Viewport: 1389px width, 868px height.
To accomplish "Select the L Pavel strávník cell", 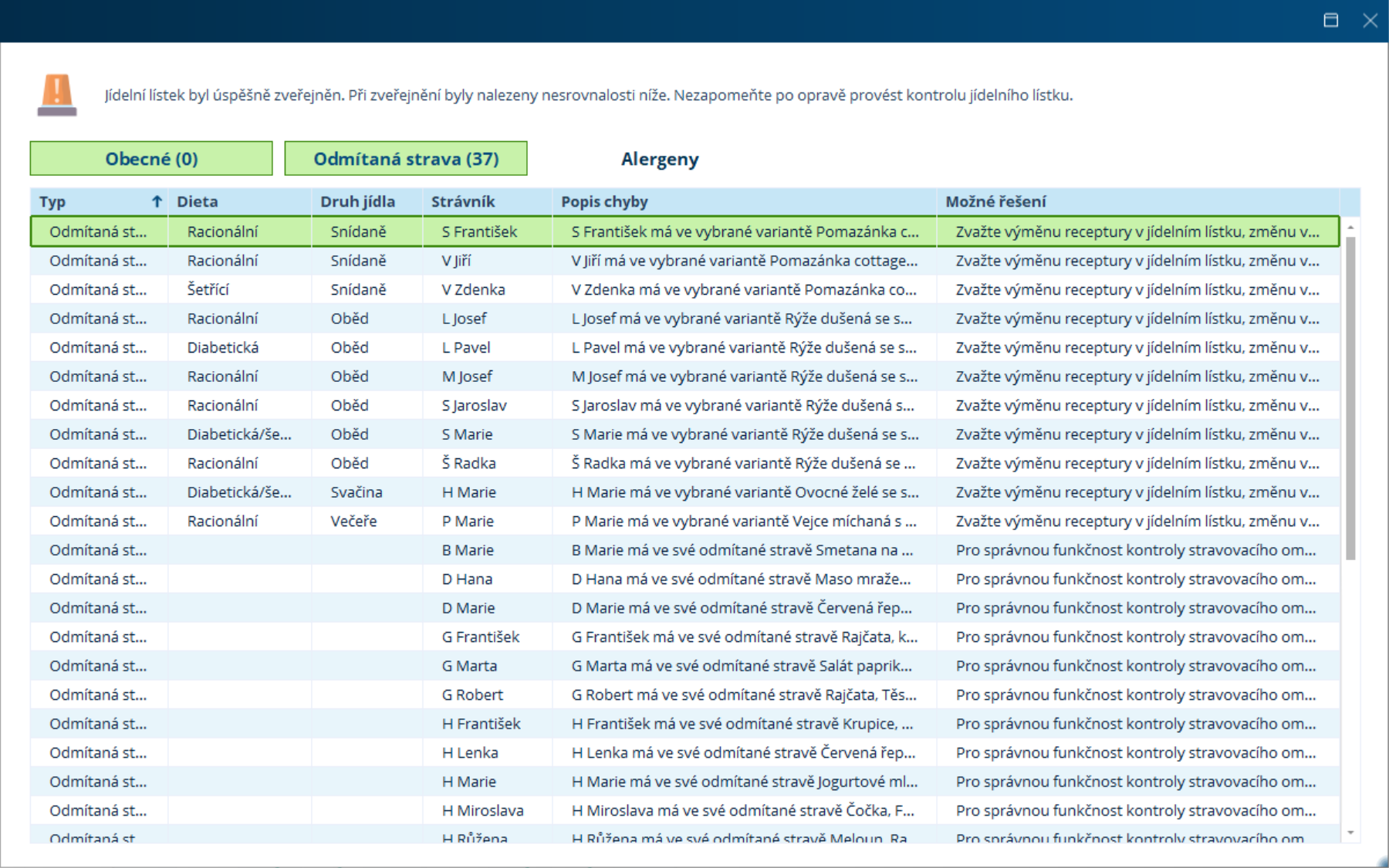I will [x=488, y=347].
